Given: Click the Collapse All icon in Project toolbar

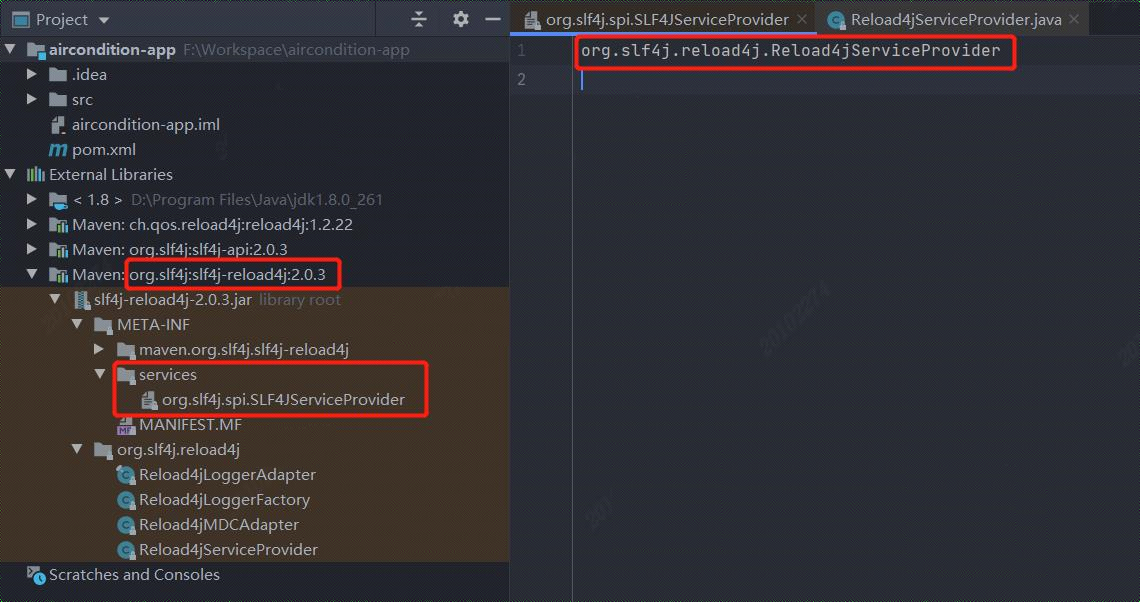Looking at the screenshot, I should coord(419,20).
